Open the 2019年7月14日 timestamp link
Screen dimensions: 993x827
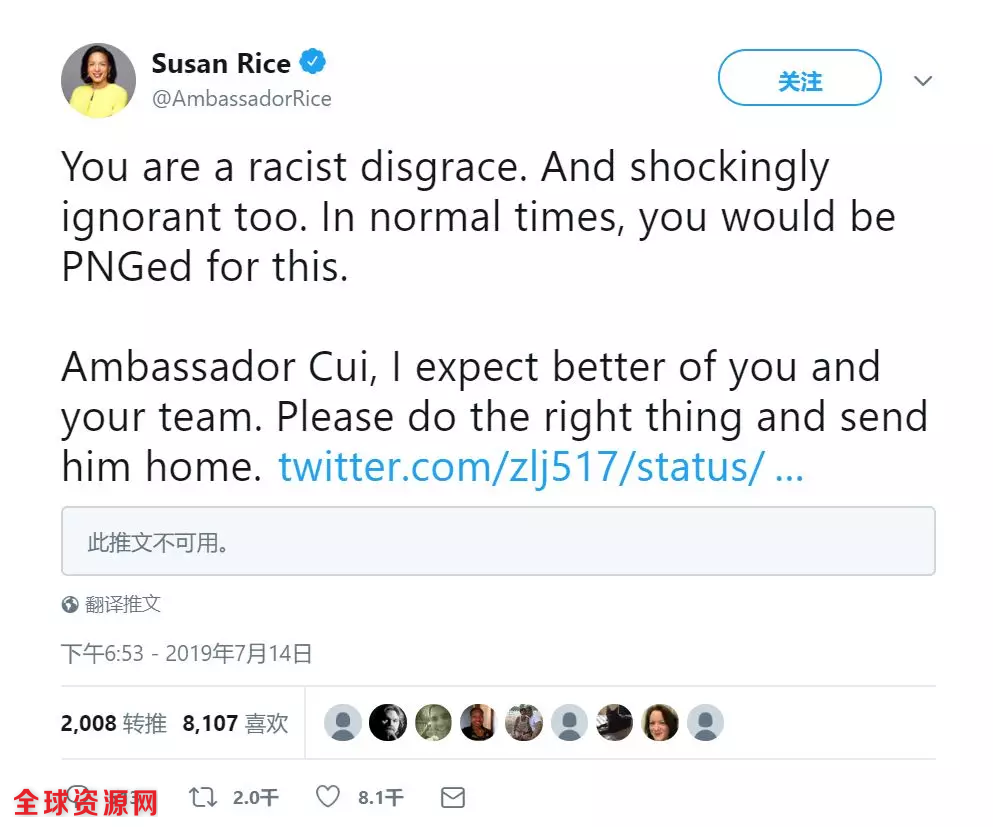239,654
